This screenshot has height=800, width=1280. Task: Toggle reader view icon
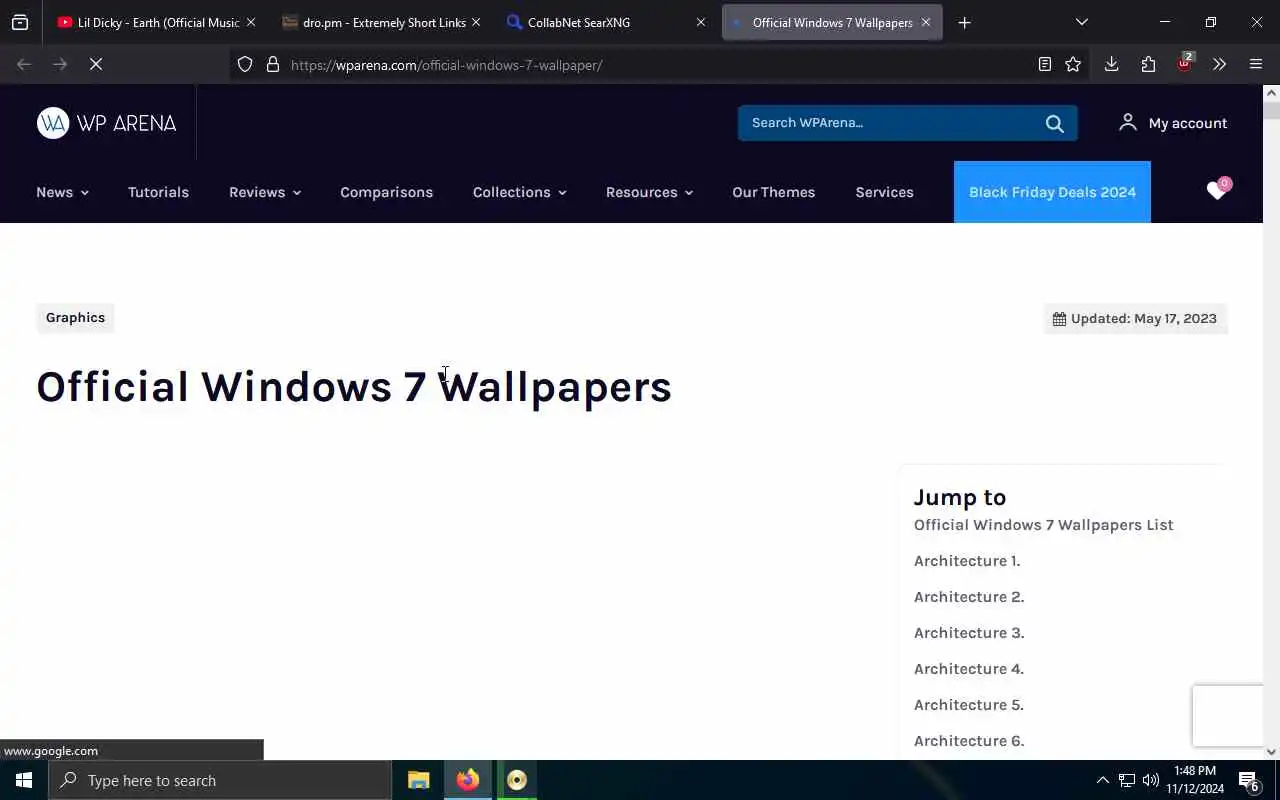(x=1045, y=64)
